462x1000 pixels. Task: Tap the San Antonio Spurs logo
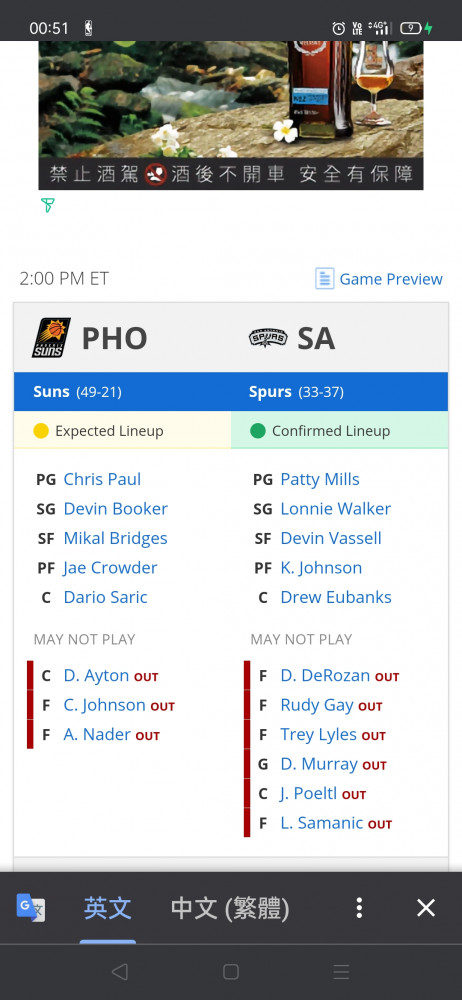(268, 339)
